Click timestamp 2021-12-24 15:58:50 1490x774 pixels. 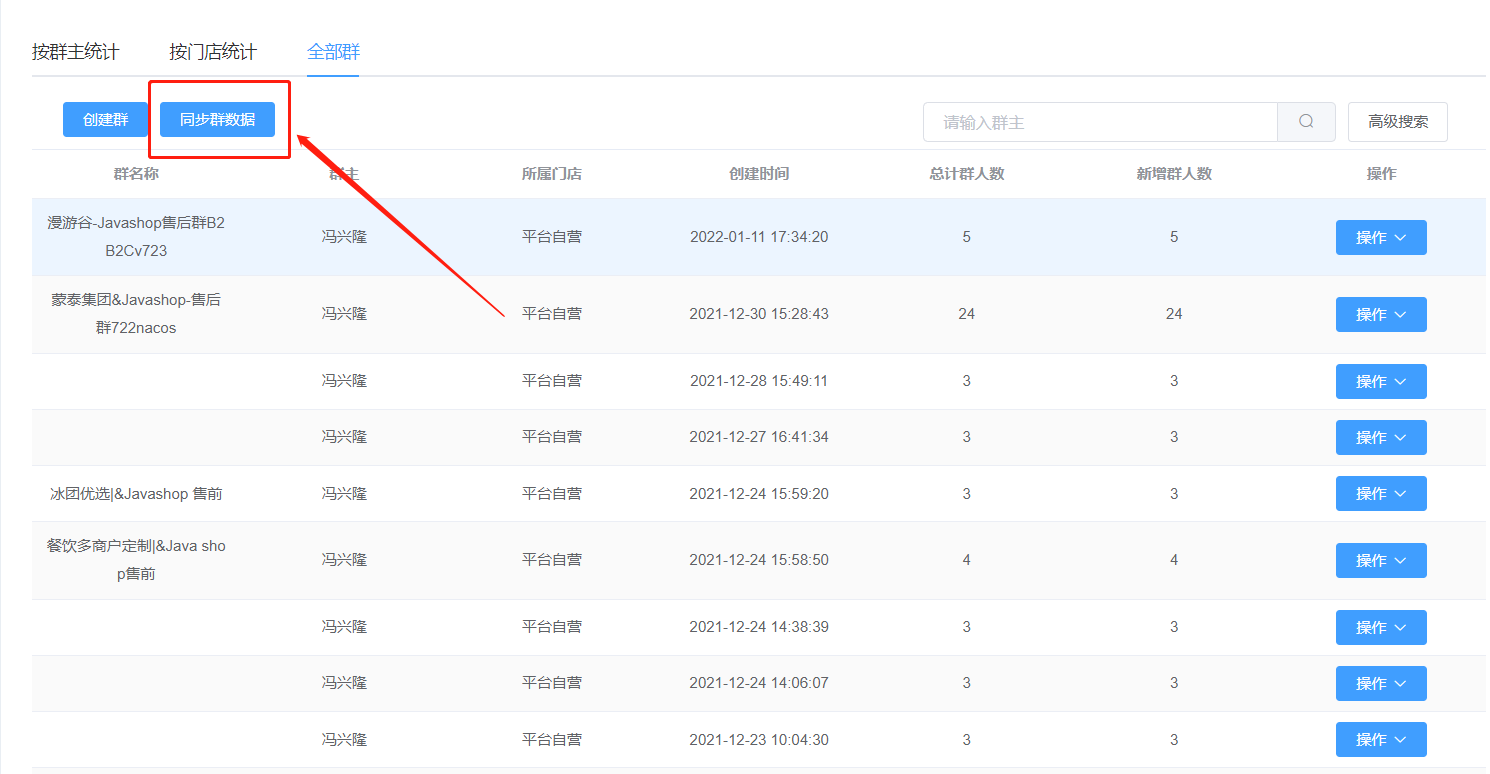(759, 559)
